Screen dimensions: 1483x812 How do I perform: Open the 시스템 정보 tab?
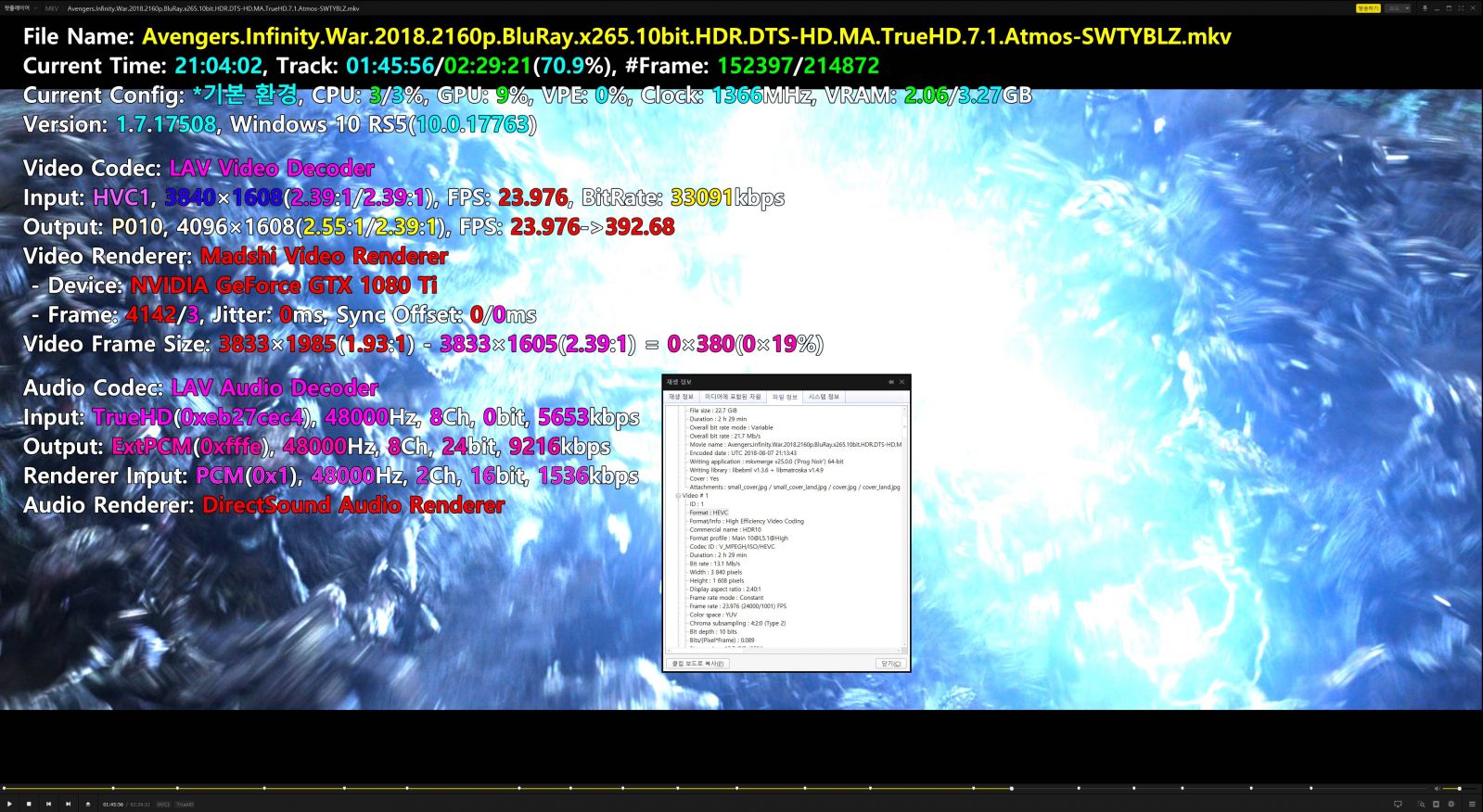point(824,397)
